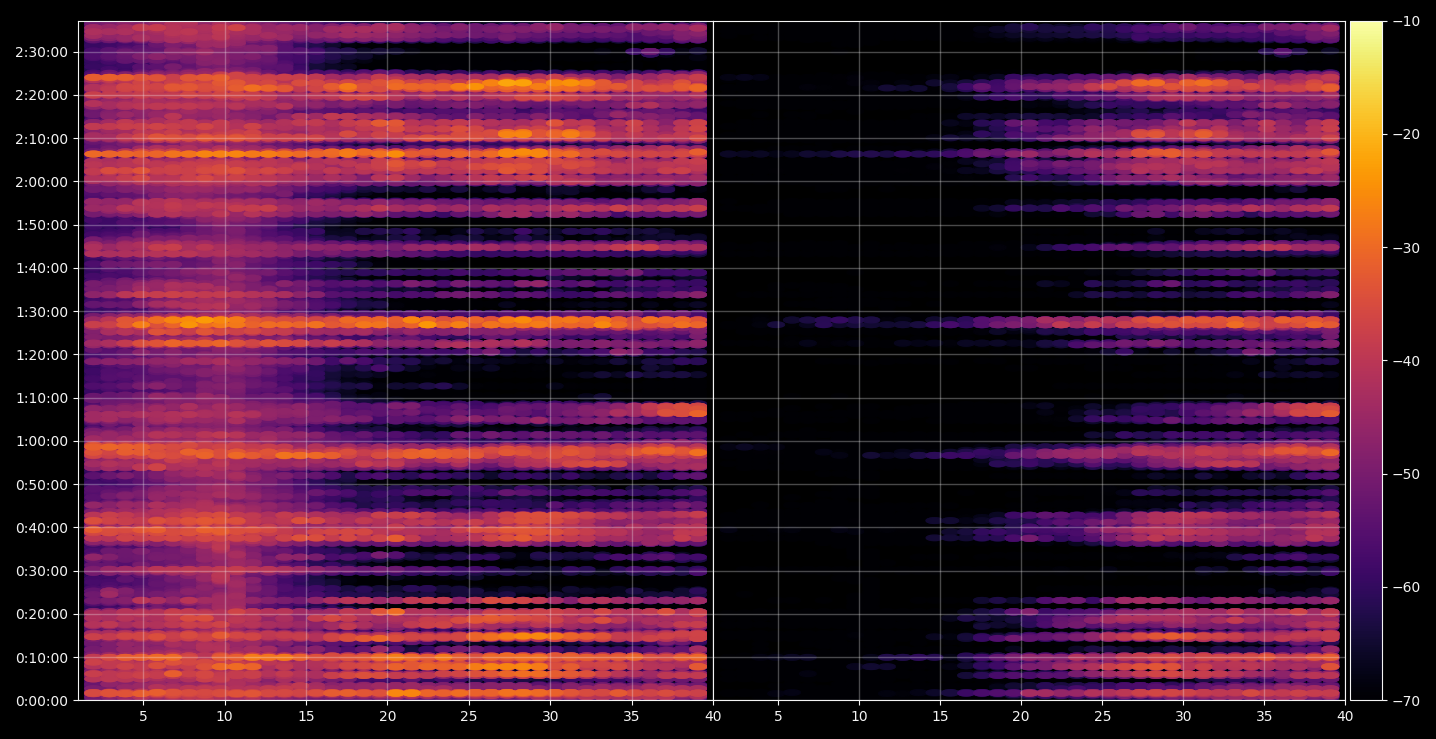Click x-axis tick 35 of the left heatmap

(x=631, y=716)
